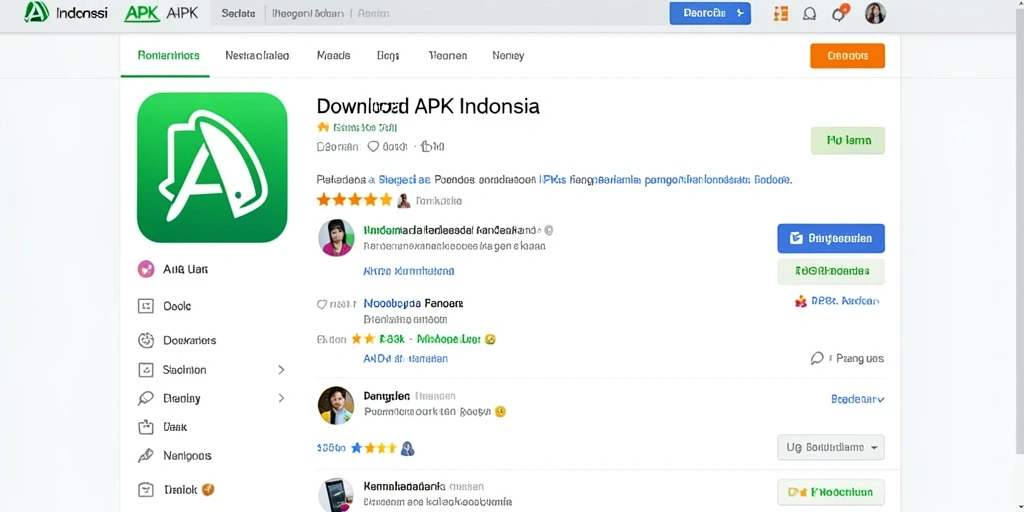
Task: Click the square icon beside Oools
Action: point(146,306)
